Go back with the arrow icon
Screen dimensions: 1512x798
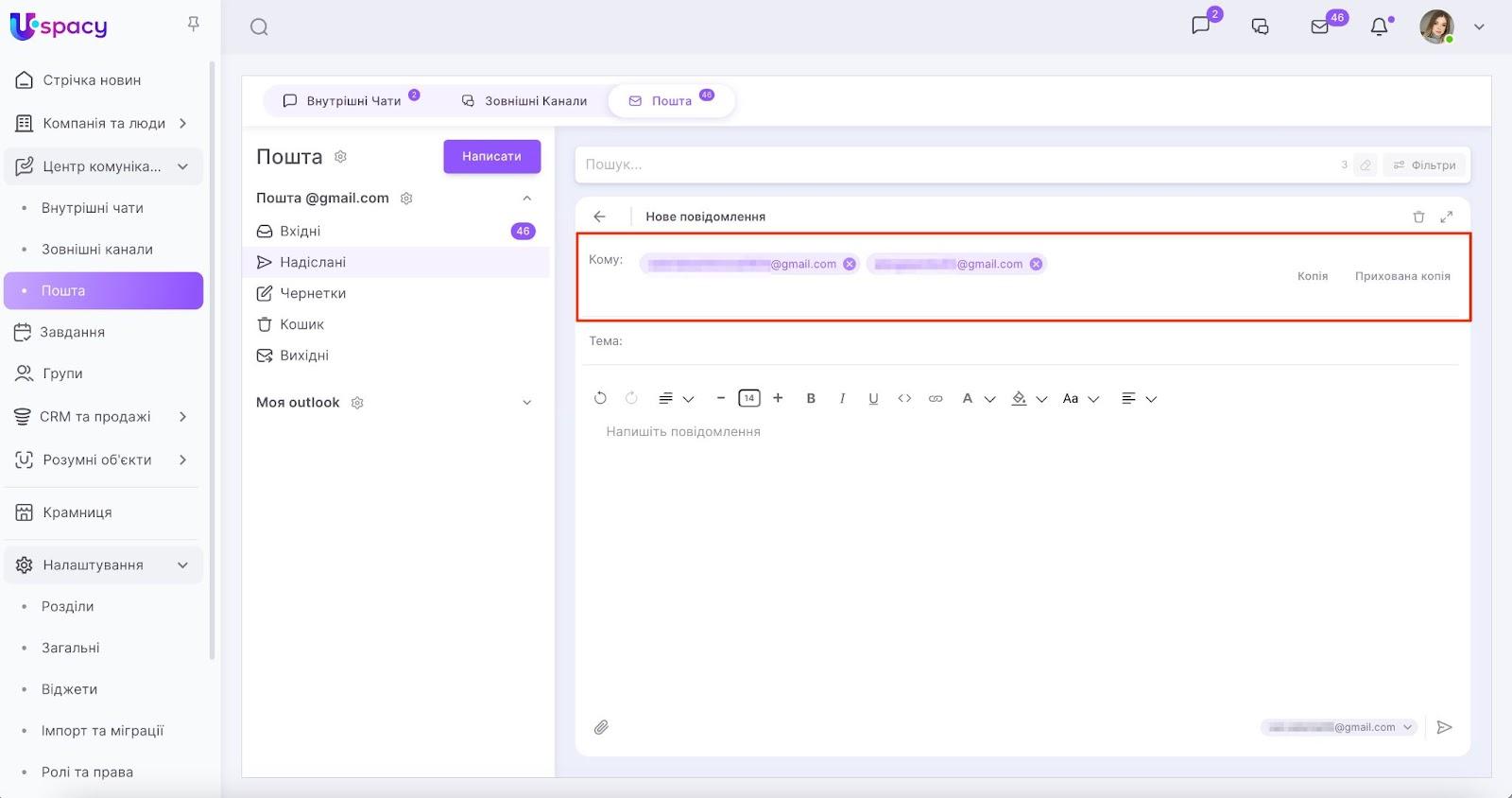point(599,217)
